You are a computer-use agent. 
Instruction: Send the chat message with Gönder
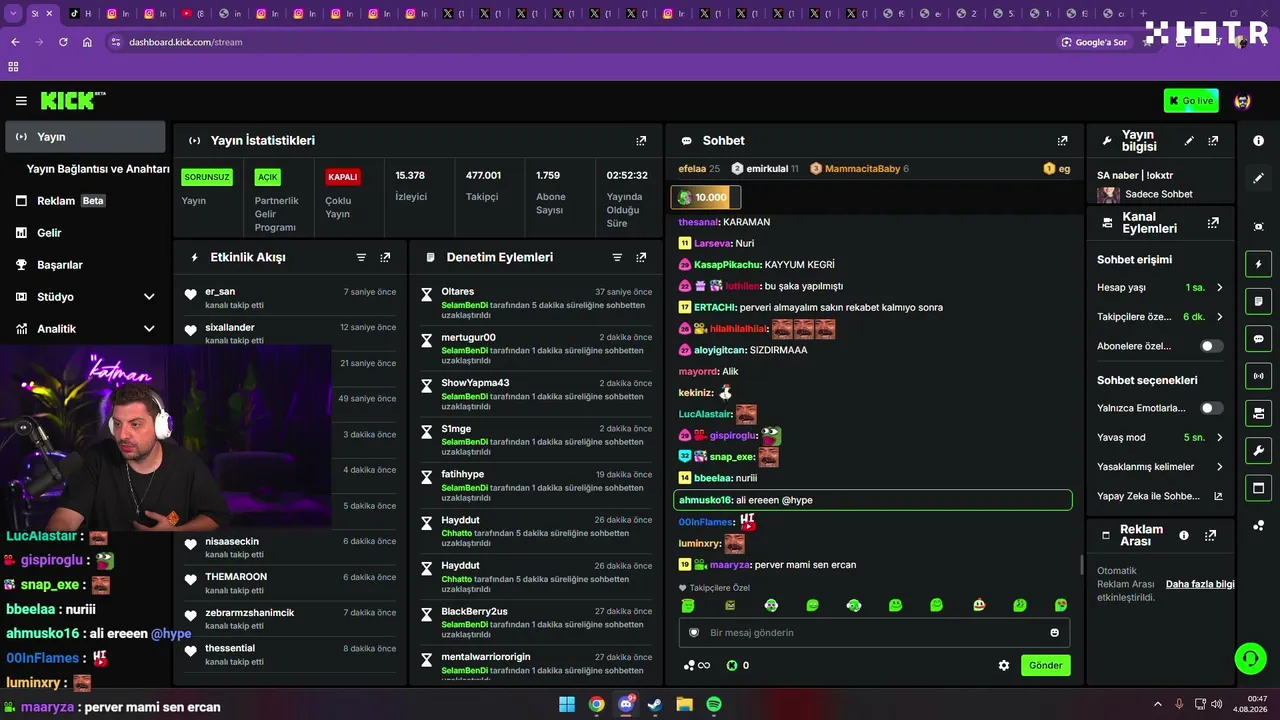click(1046, 665)
